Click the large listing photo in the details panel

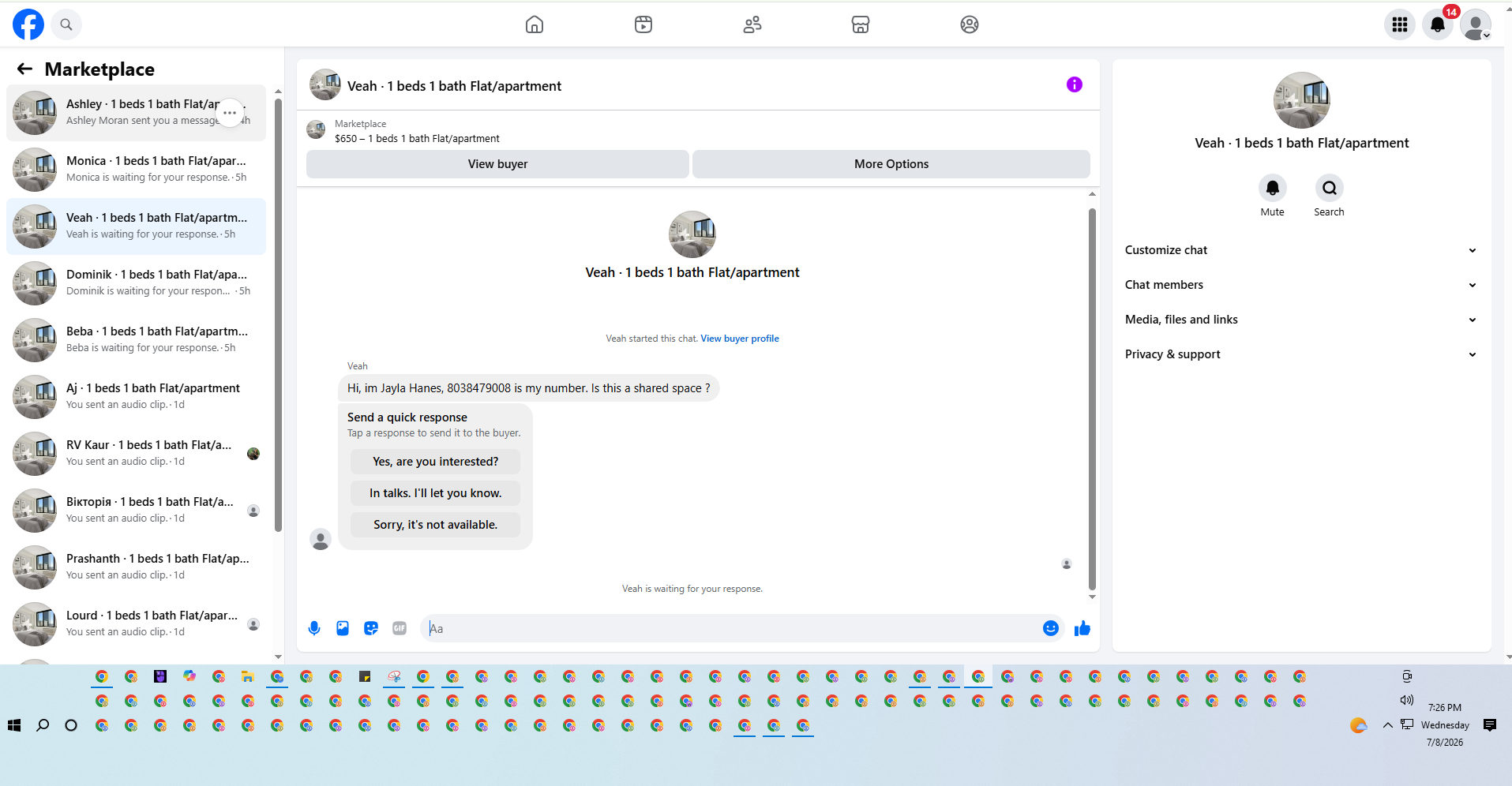(x=1302, y=100)
